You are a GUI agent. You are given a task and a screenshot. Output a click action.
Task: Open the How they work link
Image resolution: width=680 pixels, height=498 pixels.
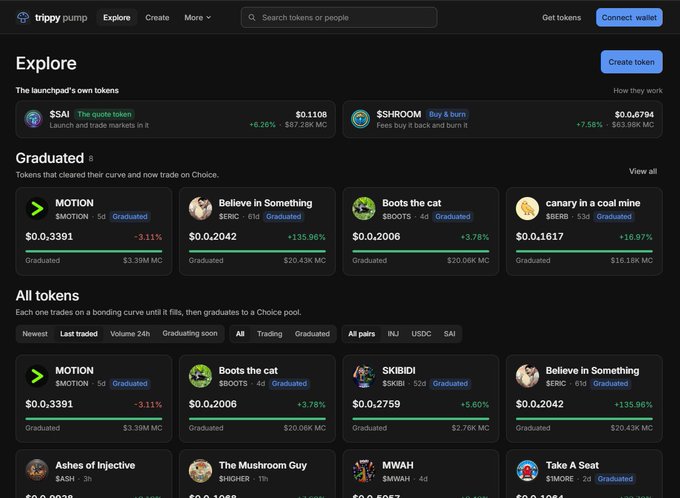click(638, 90)
